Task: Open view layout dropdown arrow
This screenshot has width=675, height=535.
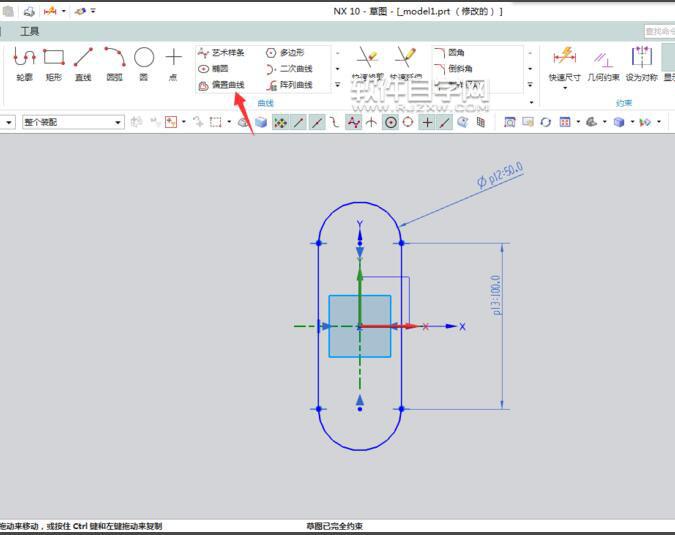Action: pyautogui.click(x=578, y=122)
